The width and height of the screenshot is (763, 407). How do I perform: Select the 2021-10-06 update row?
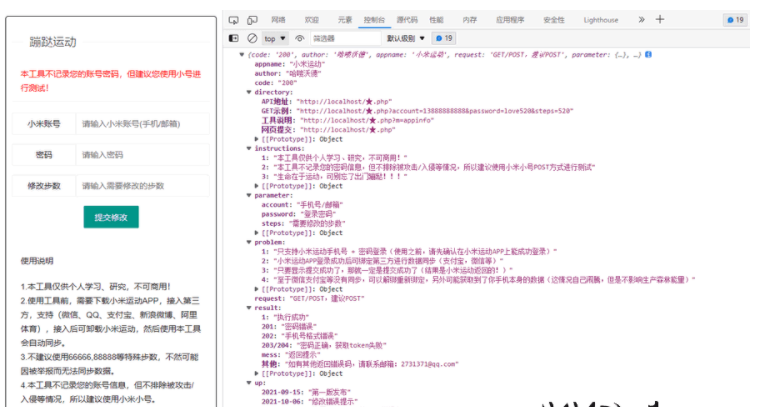(309, 401)
